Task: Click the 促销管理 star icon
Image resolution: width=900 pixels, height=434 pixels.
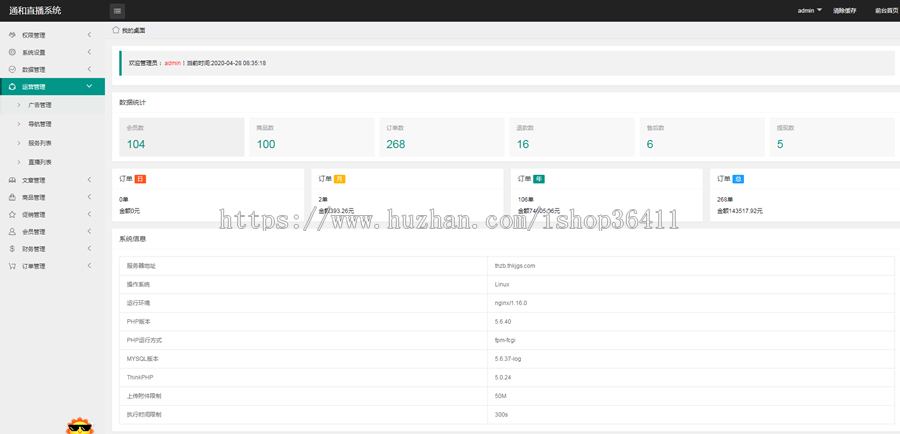Action: coord(12,215)
